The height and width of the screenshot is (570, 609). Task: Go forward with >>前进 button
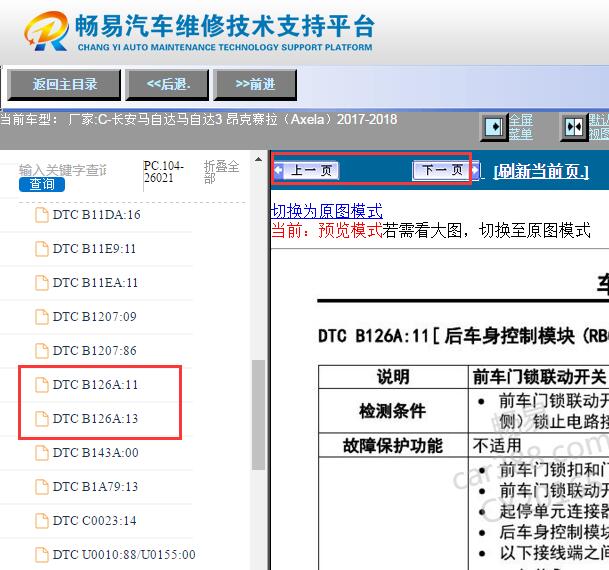click(x=255, y=84)
